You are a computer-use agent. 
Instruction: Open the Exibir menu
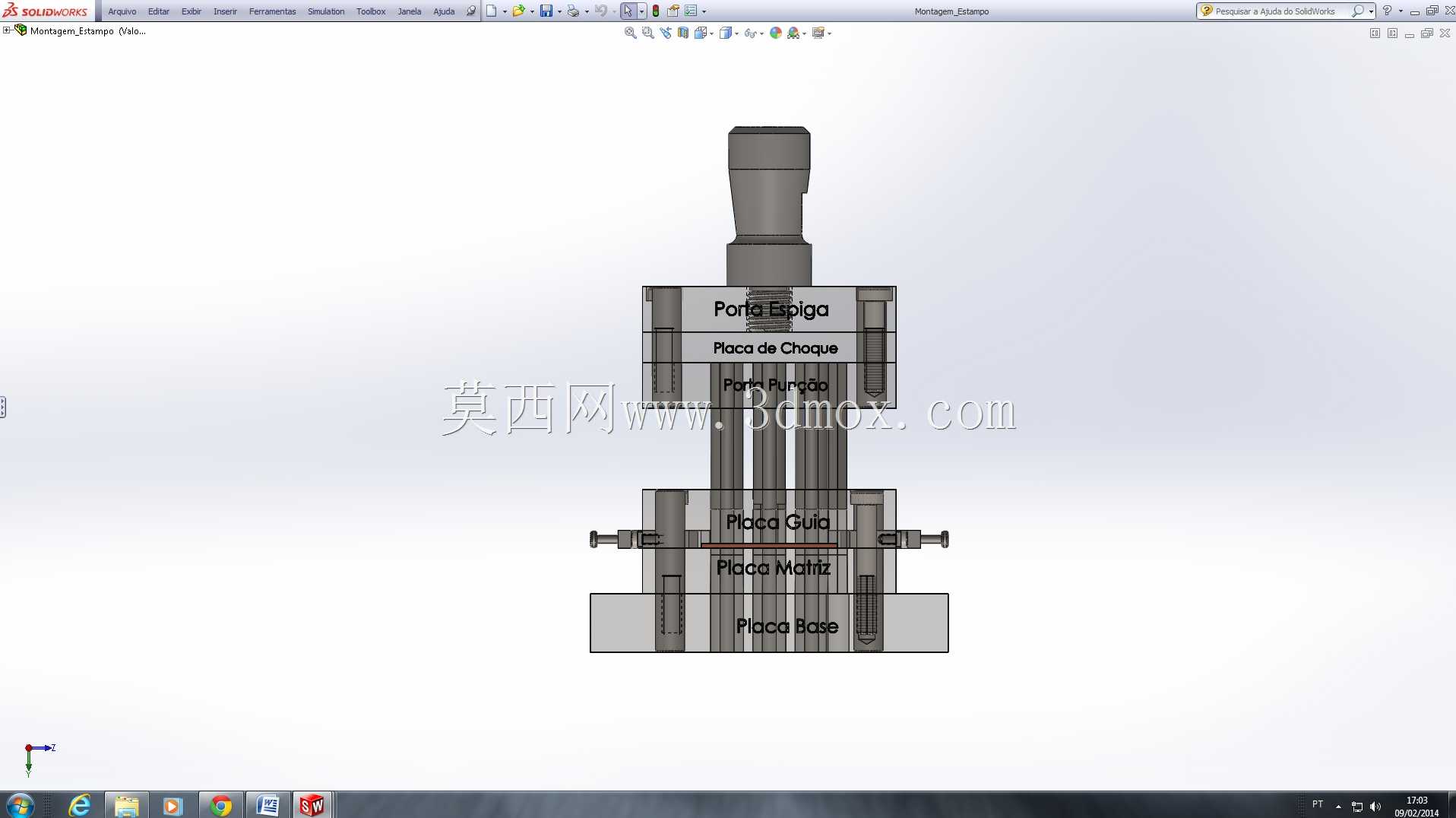[x=191, y=11]
